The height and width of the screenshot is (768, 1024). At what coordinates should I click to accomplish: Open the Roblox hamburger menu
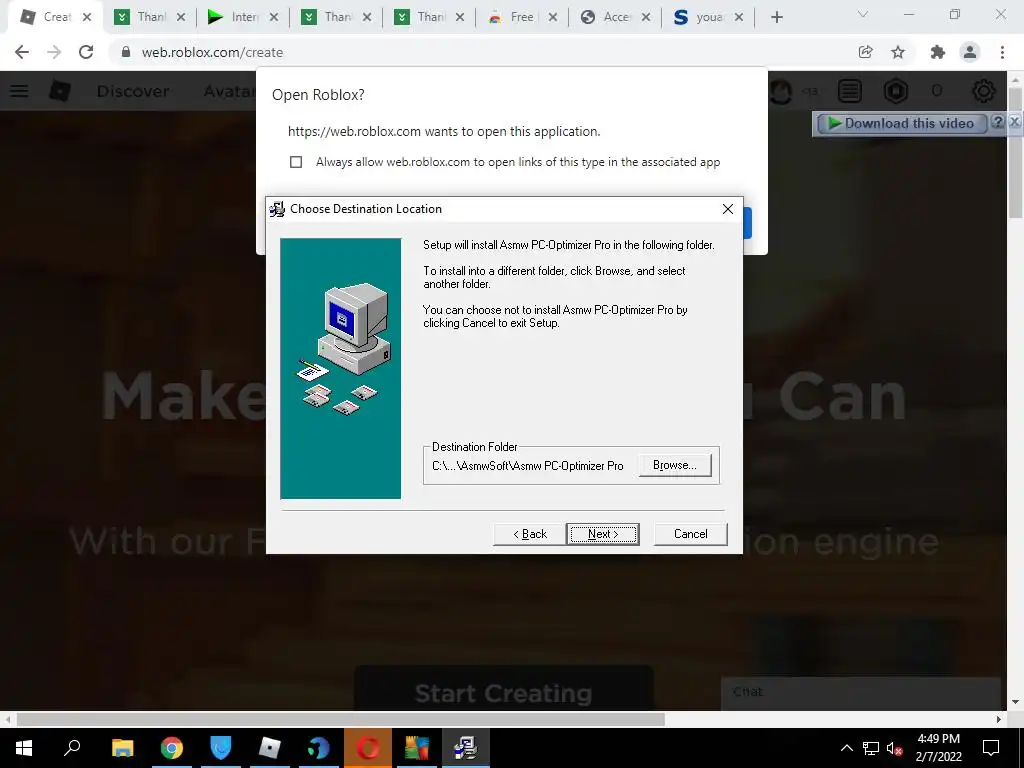[19, 91]
